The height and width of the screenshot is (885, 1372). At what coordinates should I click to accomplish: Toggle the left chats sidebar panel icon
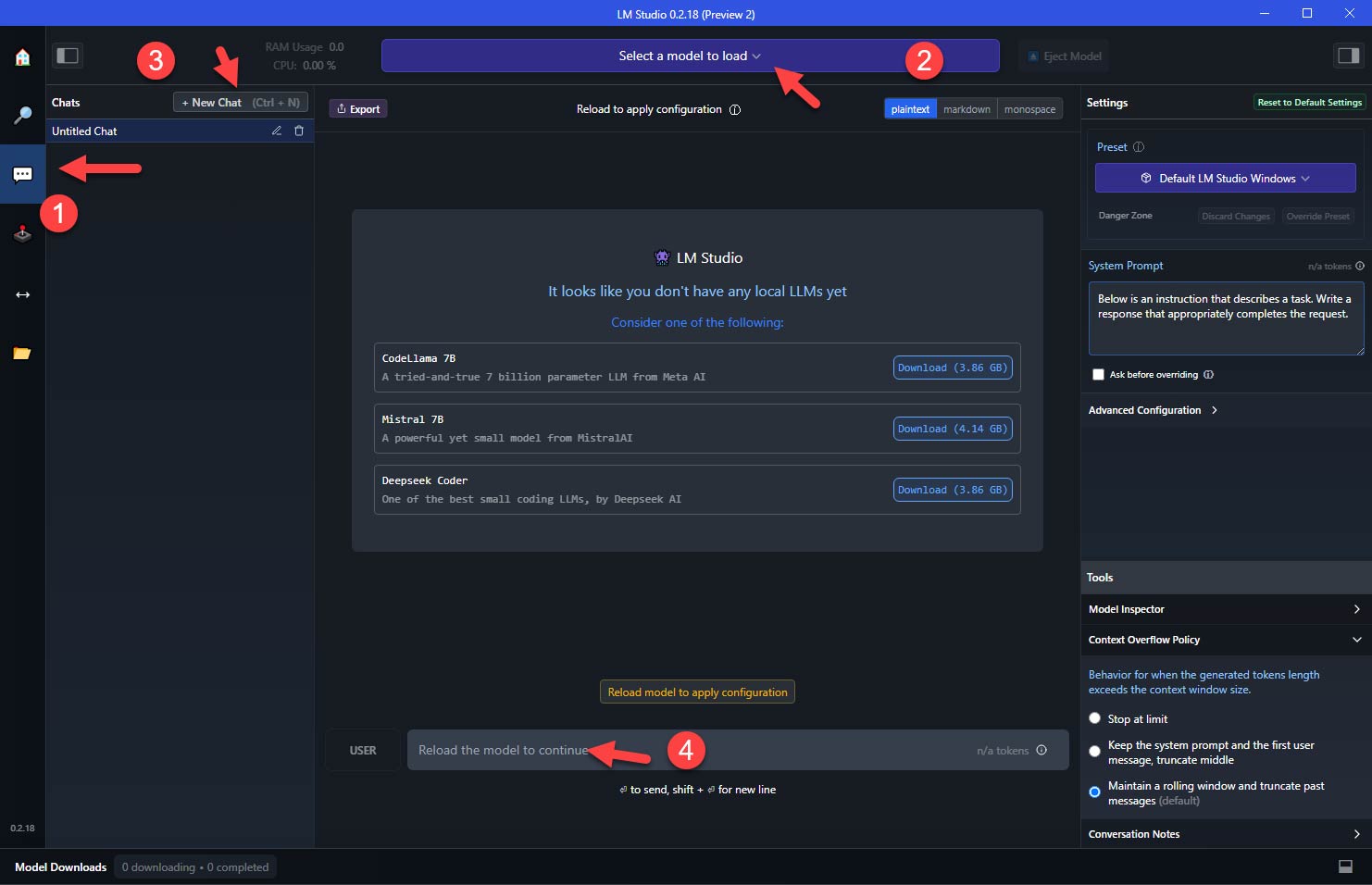coord(68,56)
